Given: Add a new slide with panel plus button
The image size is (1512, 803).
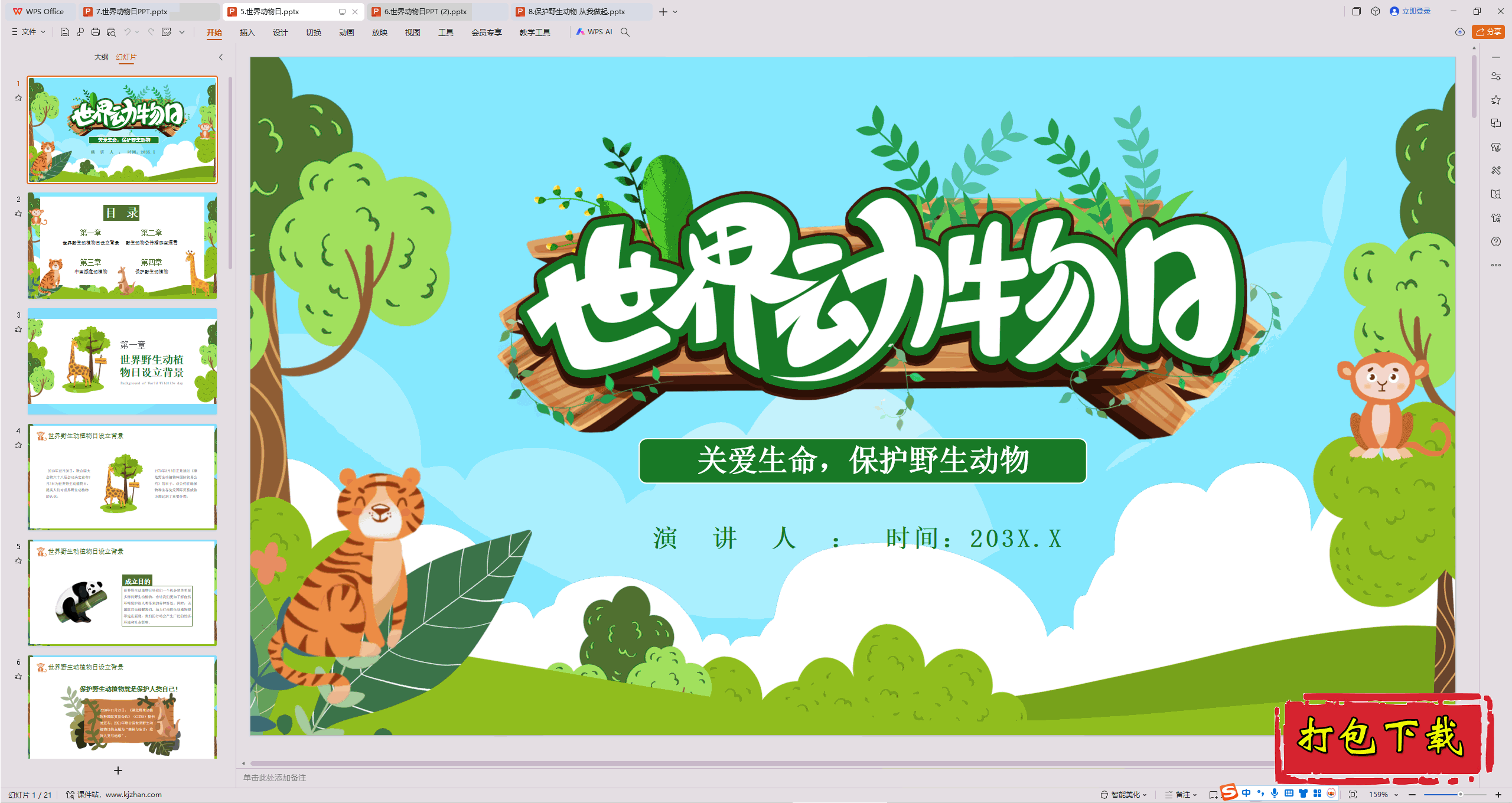Looking at the screenshot, I should 118,771.
